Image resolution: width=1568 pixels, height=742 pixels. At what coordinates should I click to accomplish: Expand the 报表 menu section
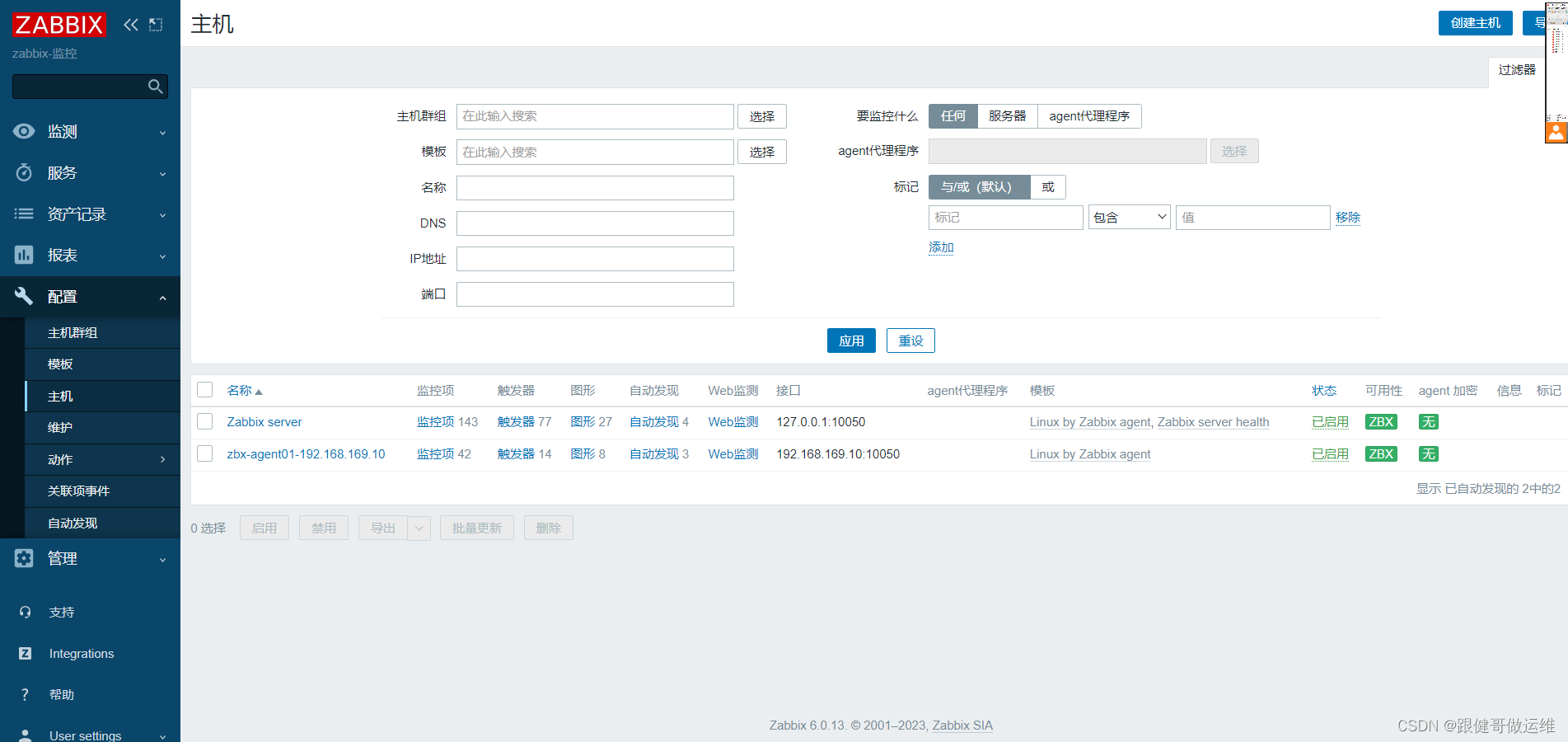tap(162, 256)
